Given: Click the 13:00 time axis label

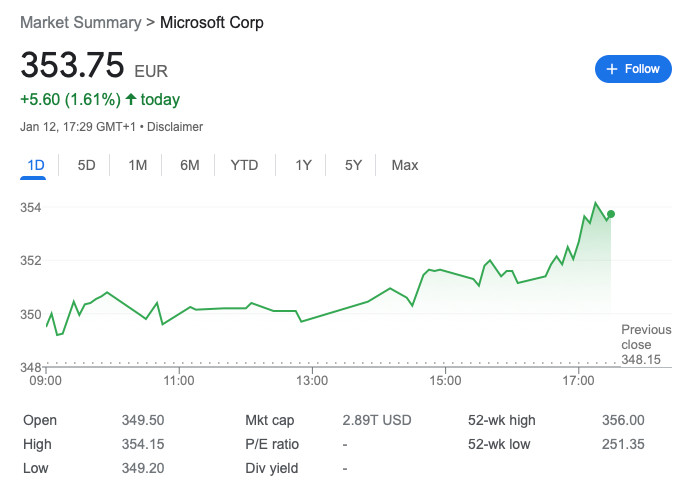Looking at the screenshot, I should 312,381.
